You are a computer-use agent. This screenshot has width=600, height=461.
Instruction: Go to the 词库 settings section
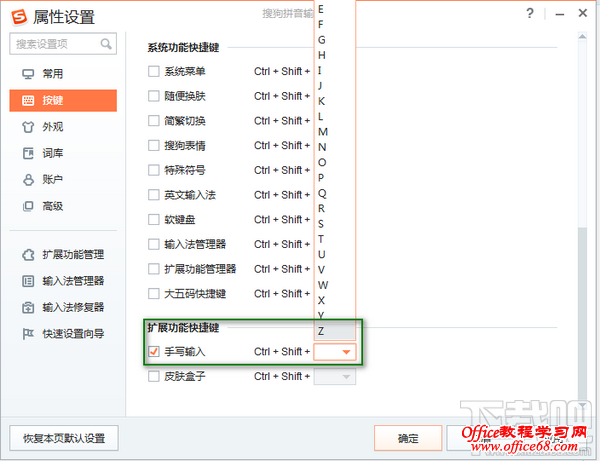(63, 153)
